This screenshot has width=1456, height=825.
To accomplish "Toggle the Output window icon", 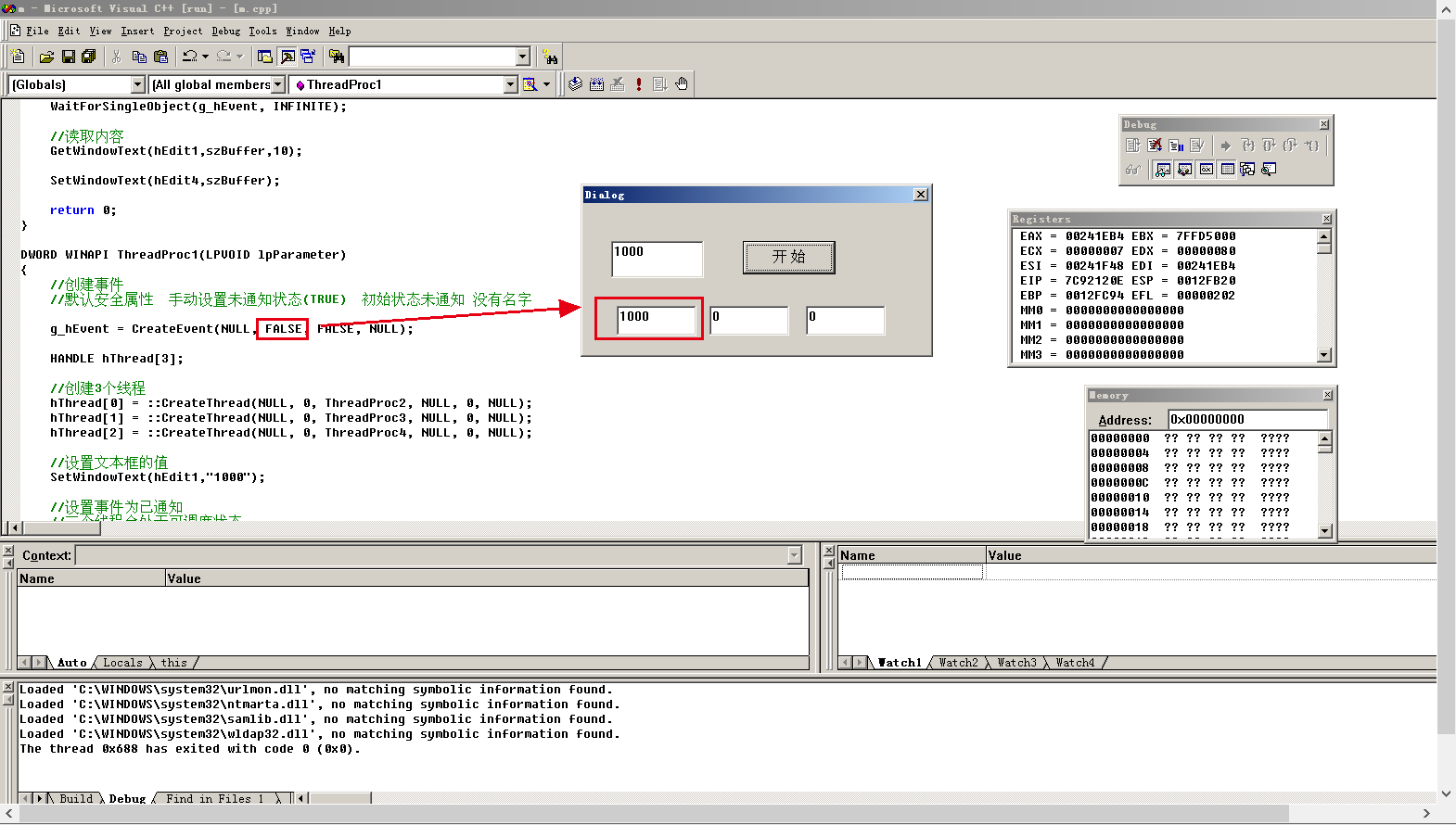I will [x=287, y=57].
